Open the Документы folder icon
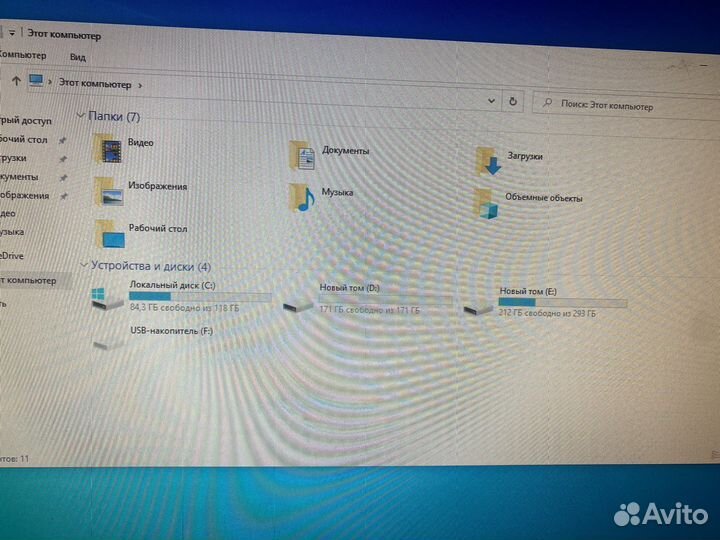This screenshot has width=720, height=540. point(302,155)
